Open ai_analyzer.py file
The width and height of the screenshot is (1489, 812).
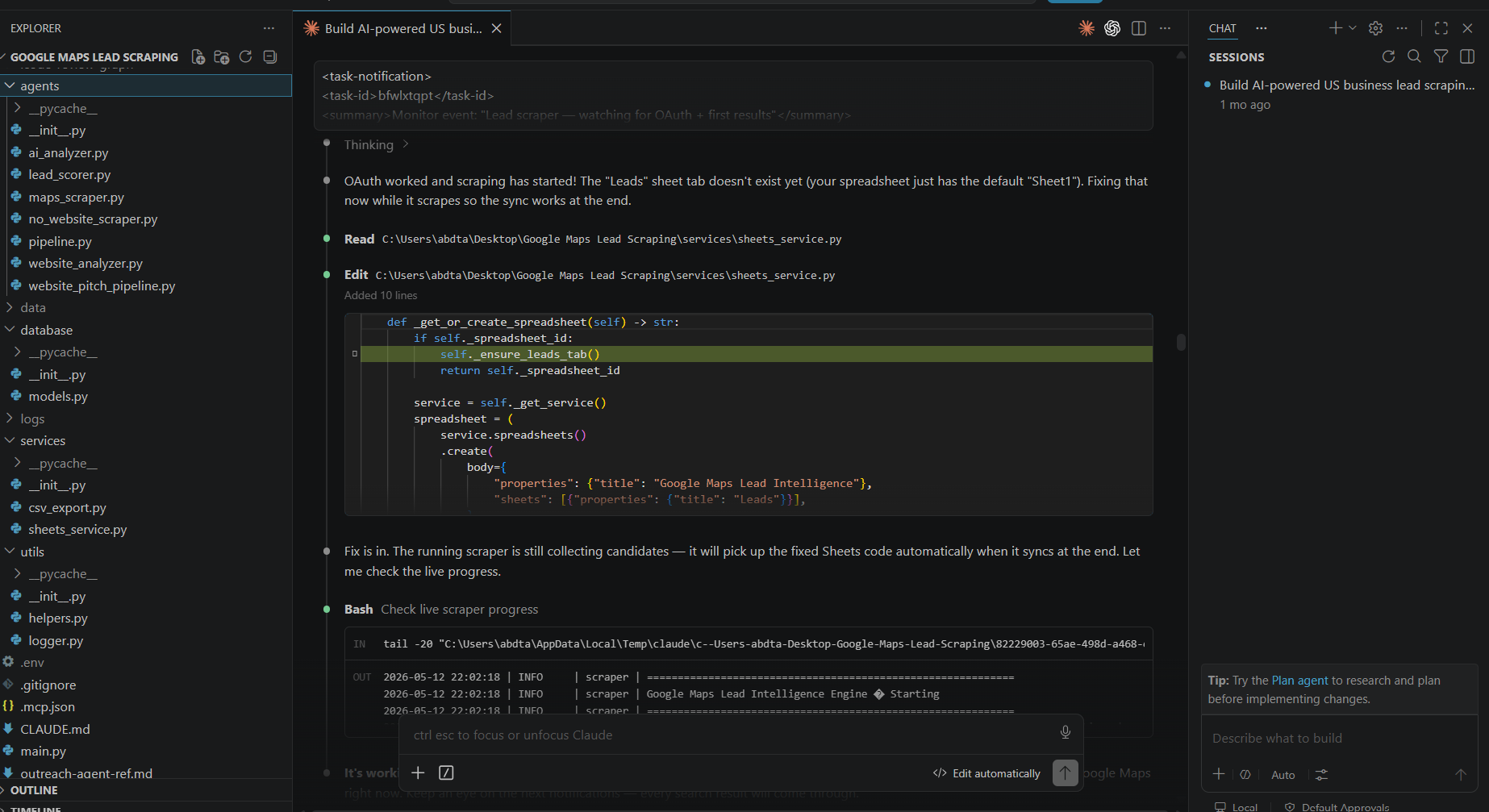146,152
